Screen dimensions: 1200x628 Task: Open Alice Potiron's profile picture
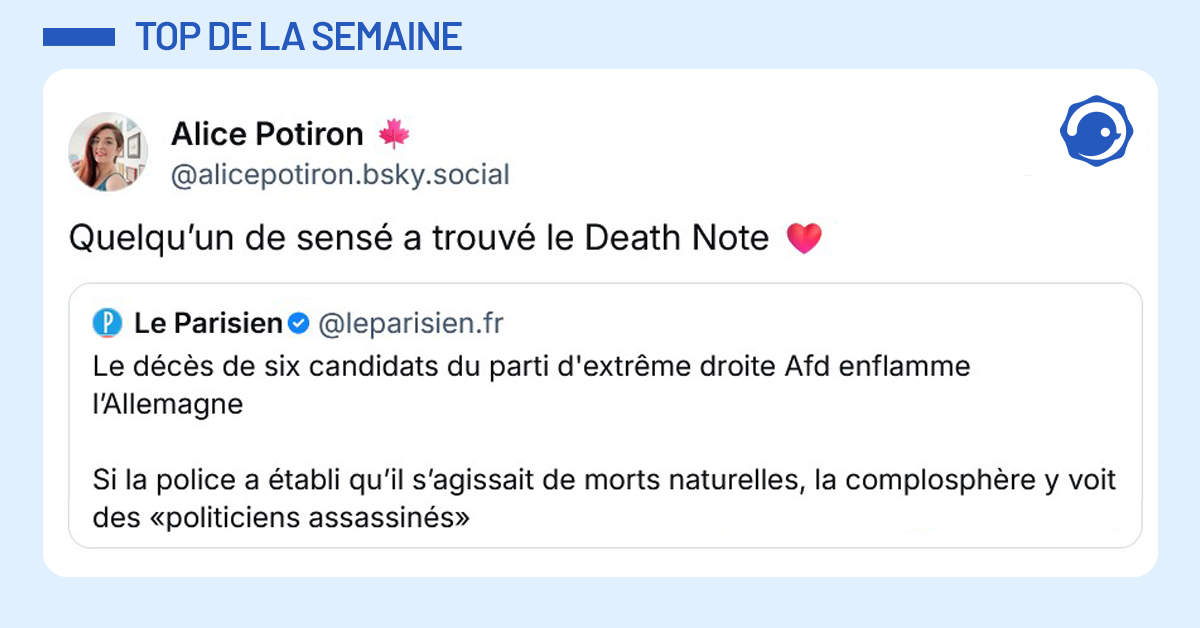point(108,152)
